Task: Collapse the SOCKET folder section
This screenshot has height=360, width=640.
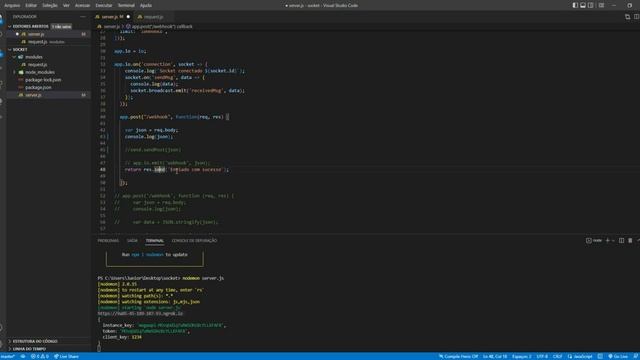Action: click(20, 49)
